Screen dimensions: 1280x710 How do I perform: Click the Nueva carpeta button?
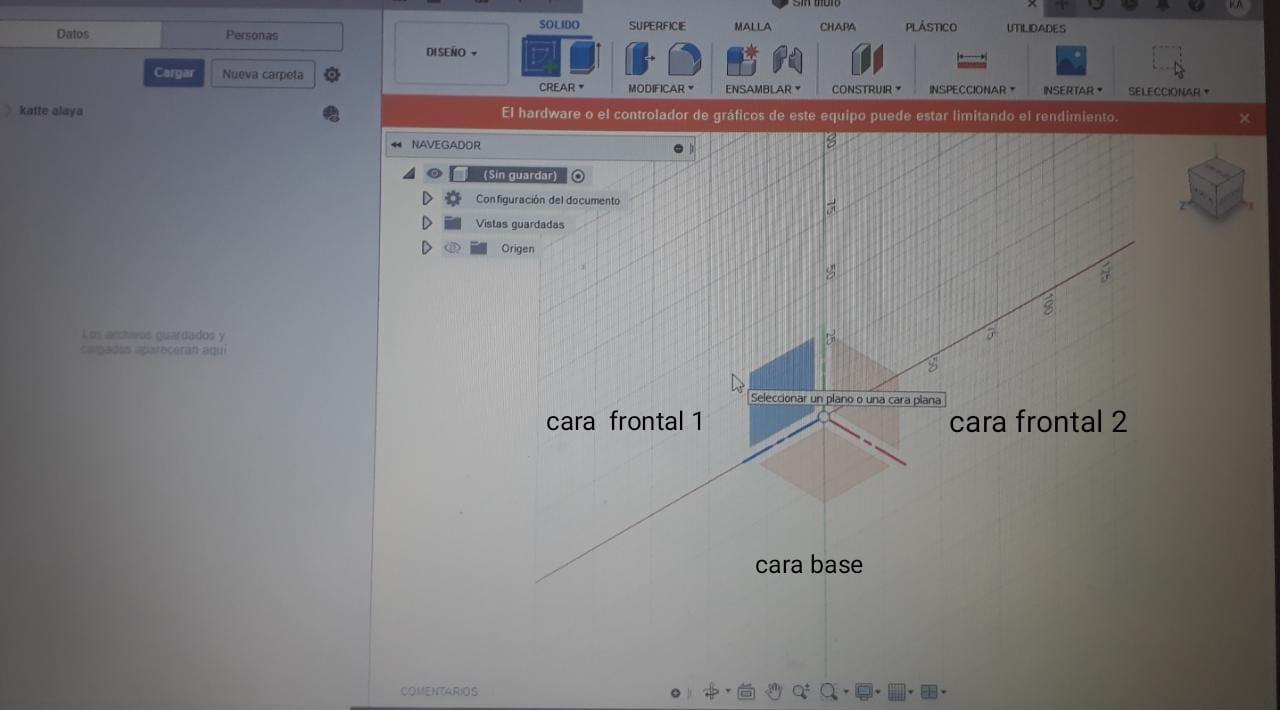(263, 74)
